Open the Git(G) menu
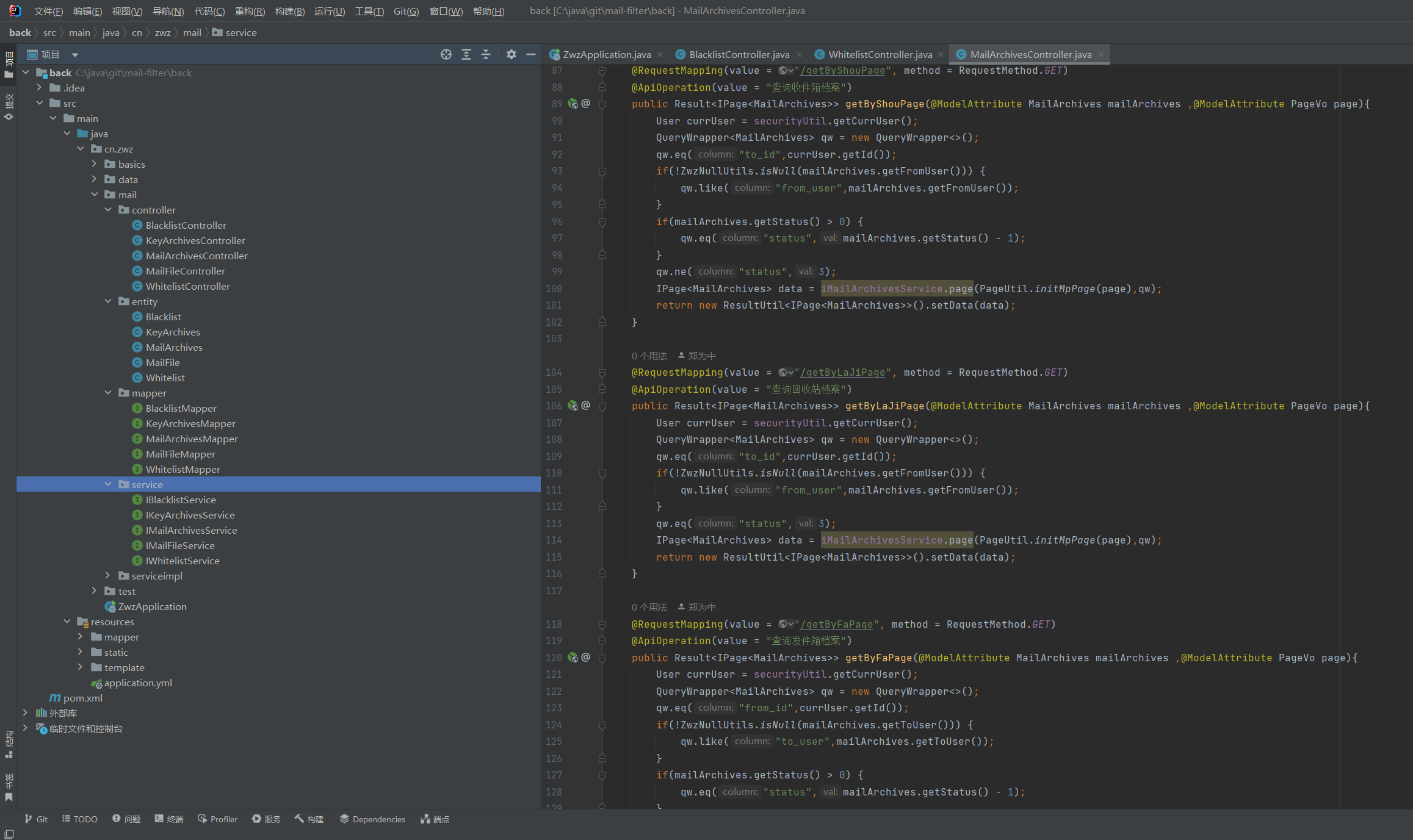This screenshot has height=840, width=1413. pyautogui.click(x=406, y=11)
